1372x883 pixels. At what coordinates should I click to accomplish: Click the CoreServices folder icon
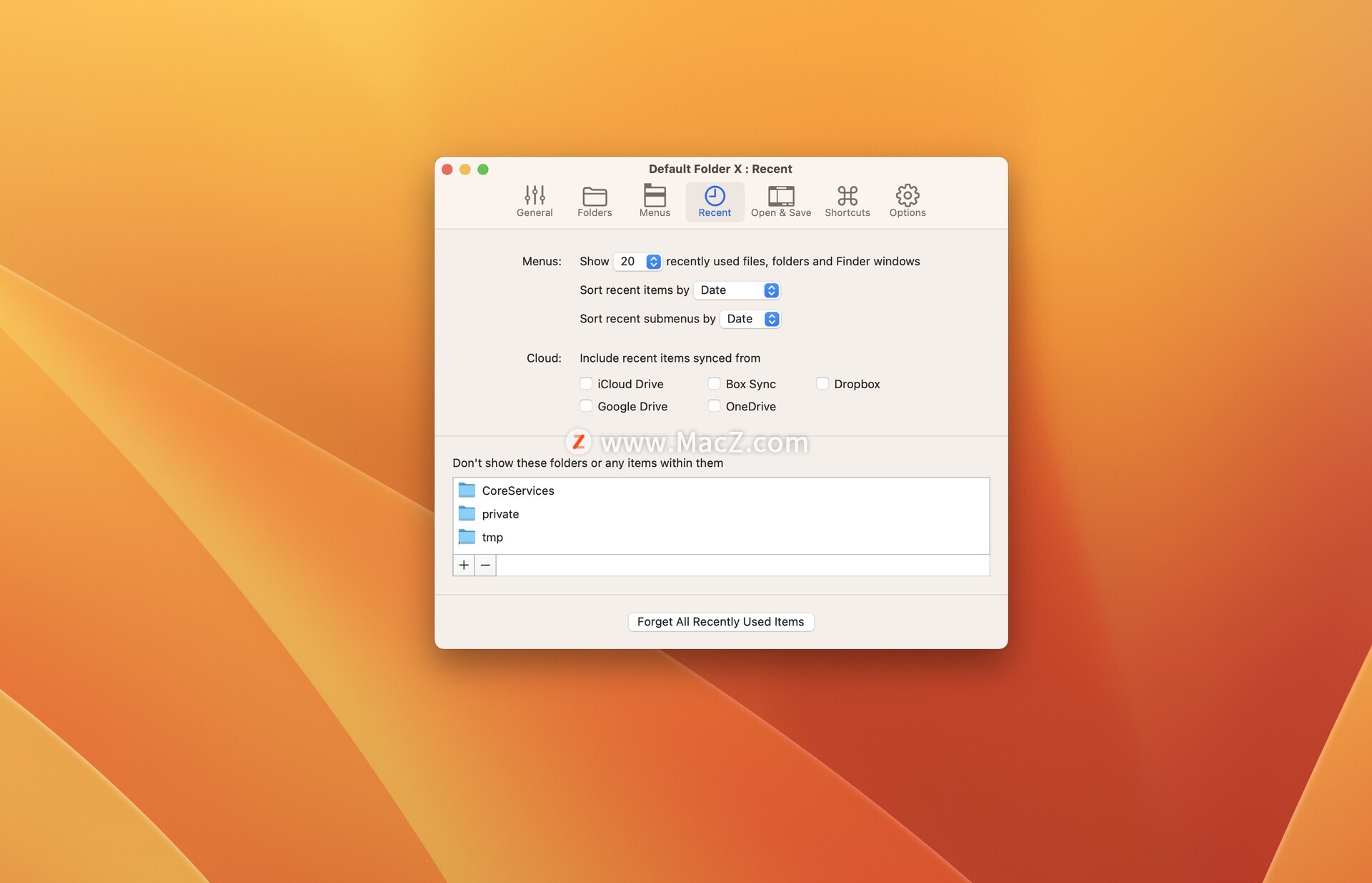click(x=467, y=490)
